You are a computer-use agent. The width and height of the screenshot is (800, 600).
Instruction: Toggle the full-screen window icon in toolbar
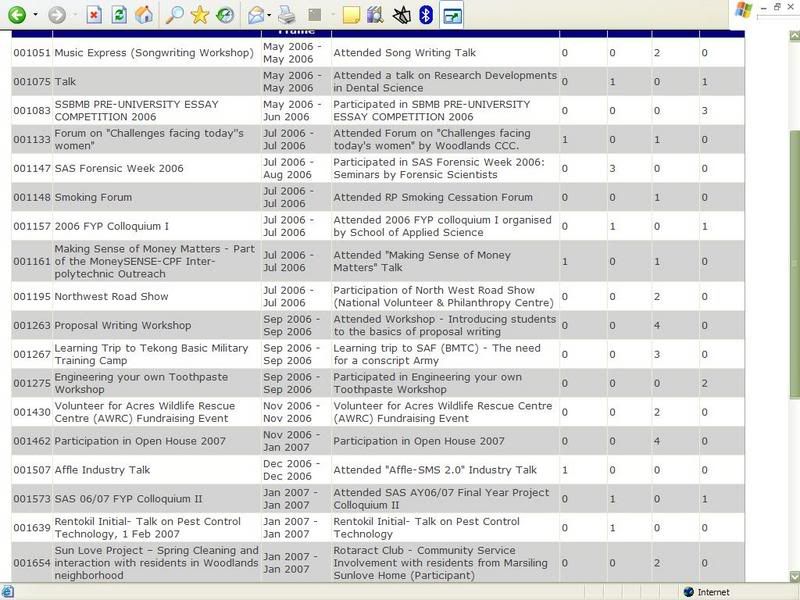click(x=452, y=15)
